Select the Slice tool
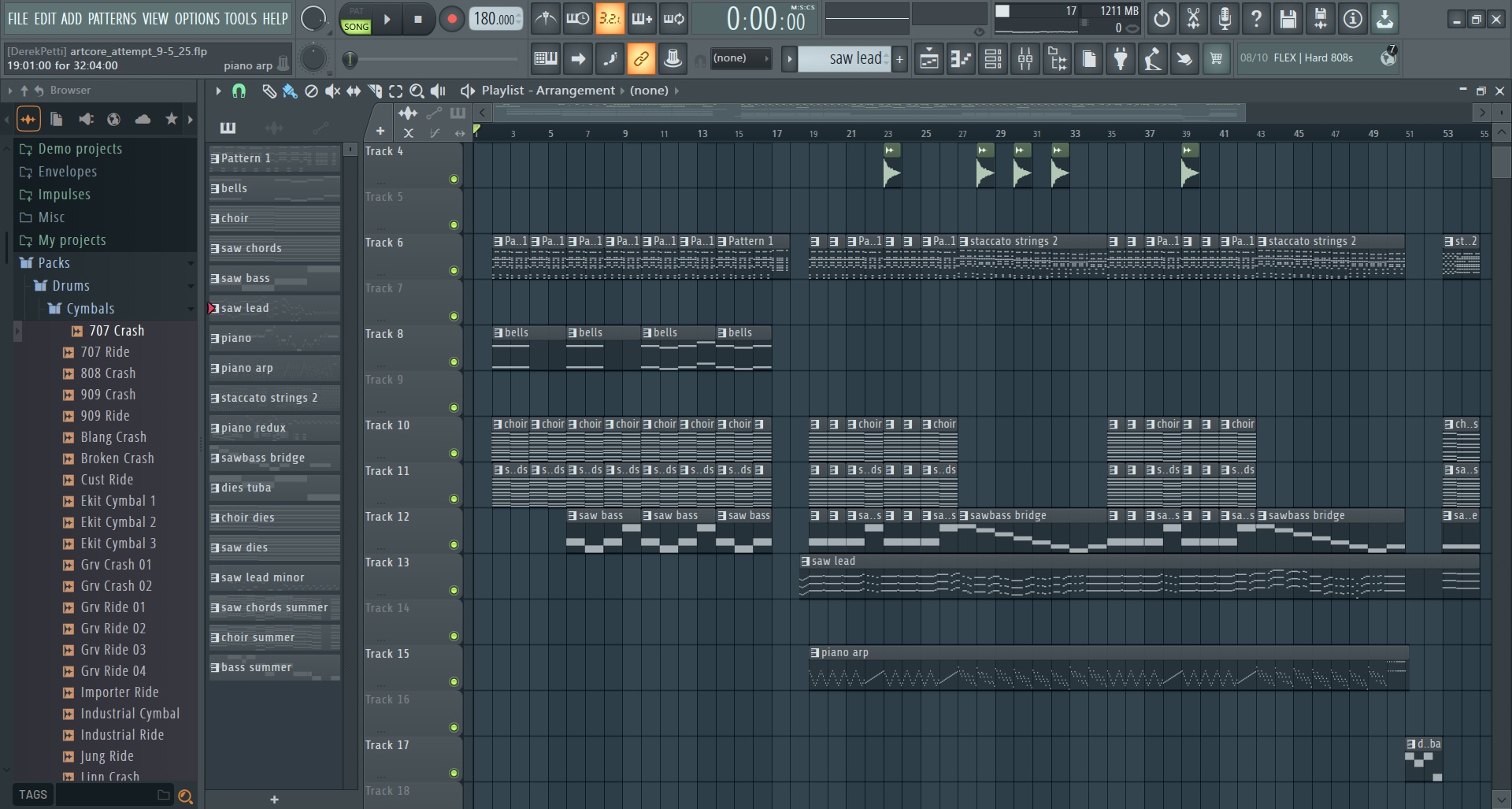1512x809 pixels. 375,91
